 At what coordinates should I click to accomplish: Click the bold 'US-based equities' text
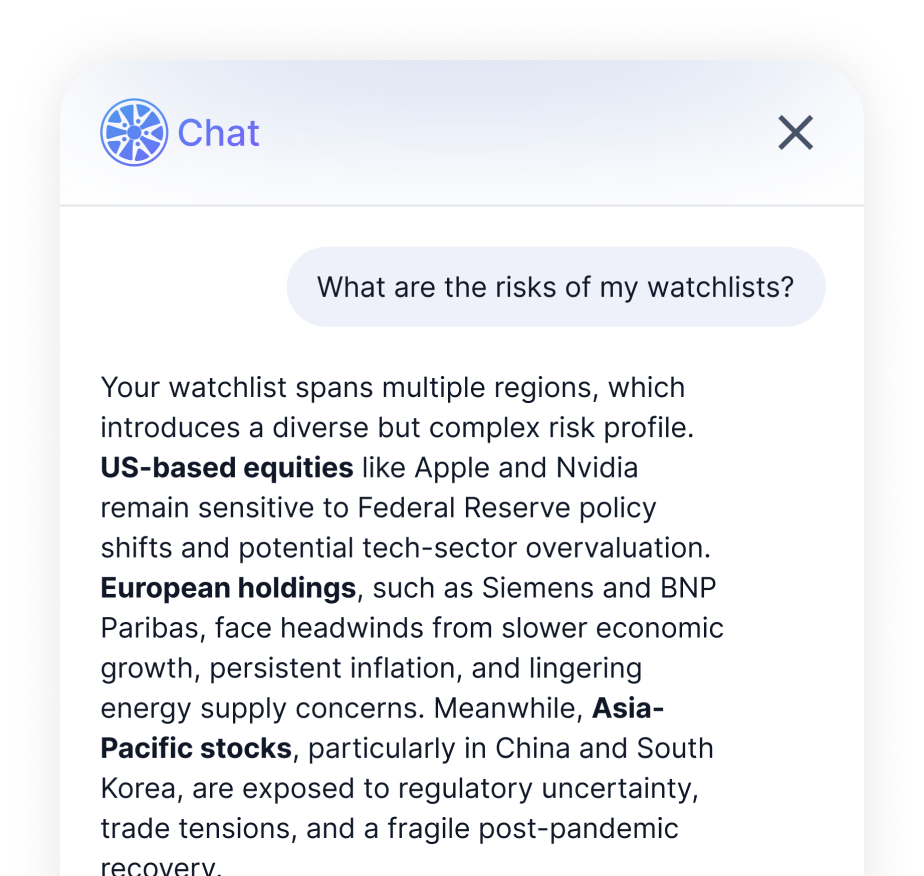click(x=227, y=468)
